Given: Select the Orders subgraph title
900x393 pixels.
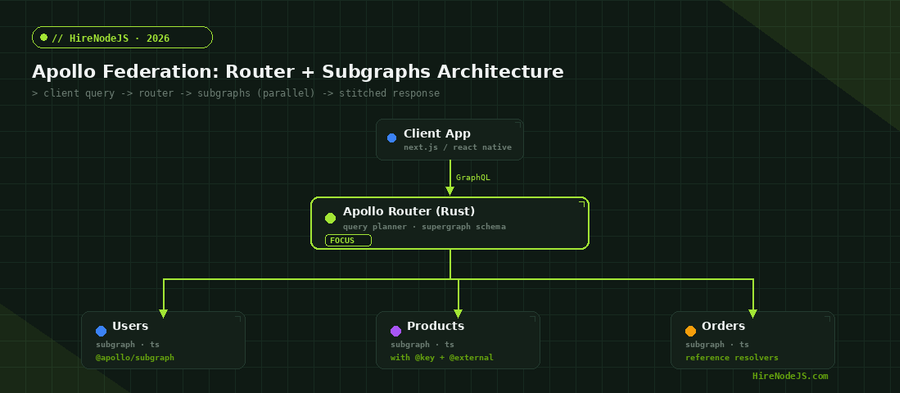Looking at the screenshot, I should click(x=723, y=326).
